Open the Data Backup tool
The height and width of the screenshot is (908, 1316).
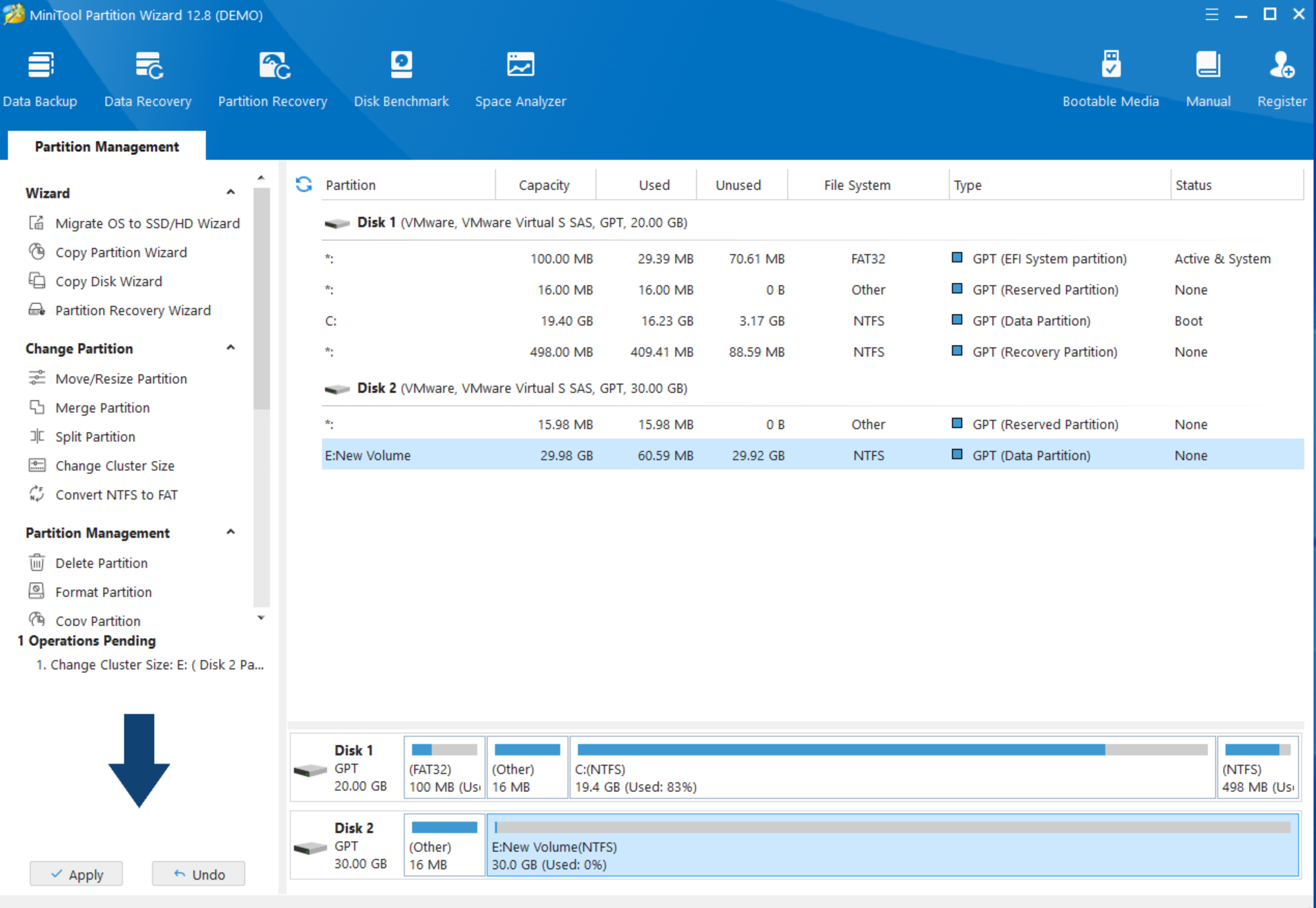point(40,79)
